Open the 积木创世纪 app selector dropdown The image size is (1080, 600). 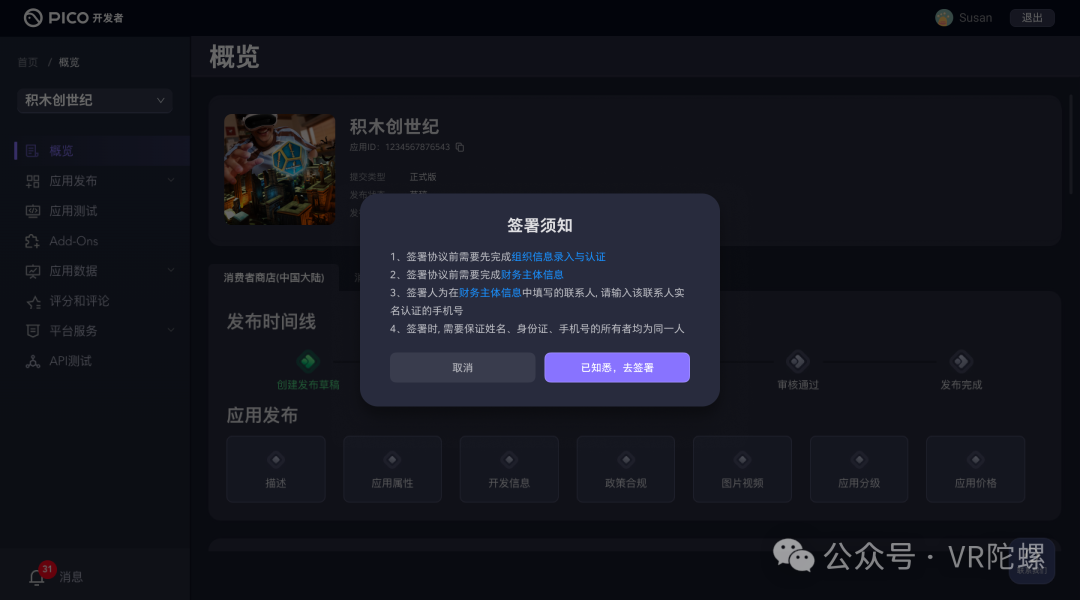pyautogui.click(x=95, y=101)
